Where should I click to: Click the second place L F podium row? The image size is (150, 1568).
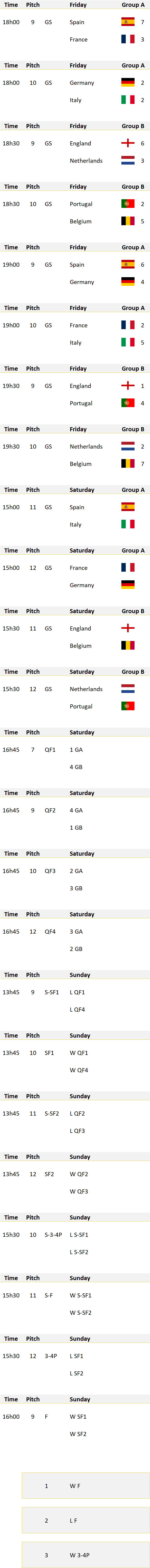(x=86, y=1521)
